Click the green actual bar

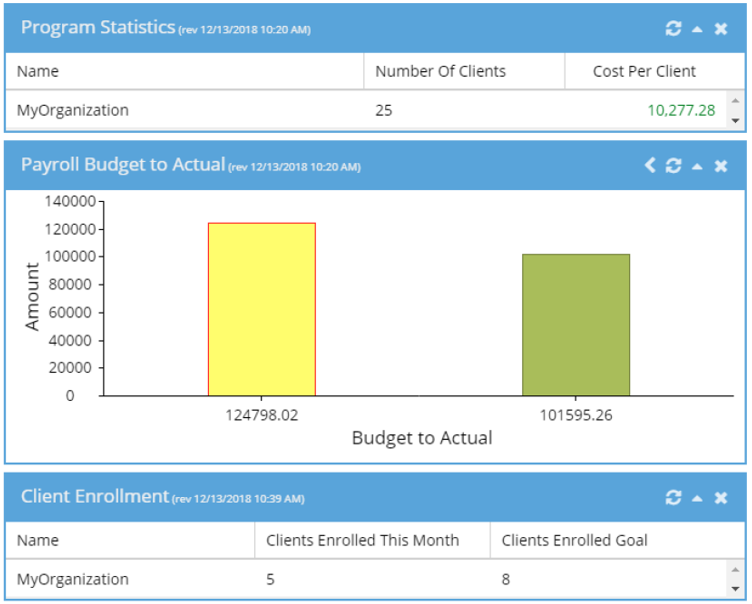(576, 325)
